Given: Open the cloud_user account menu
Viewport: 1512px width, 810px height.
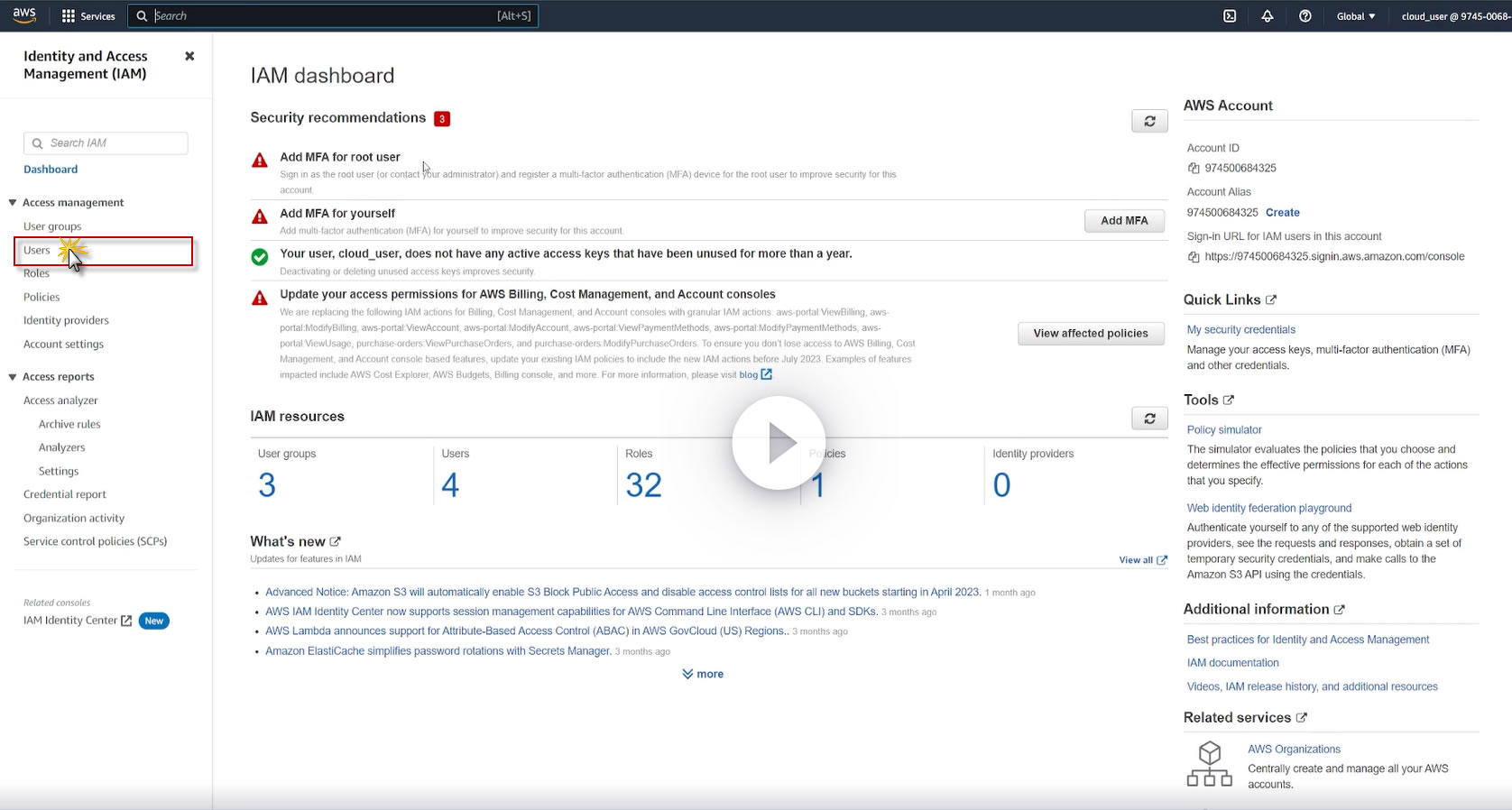Looking at the screenshot, I should [1456, 16].
